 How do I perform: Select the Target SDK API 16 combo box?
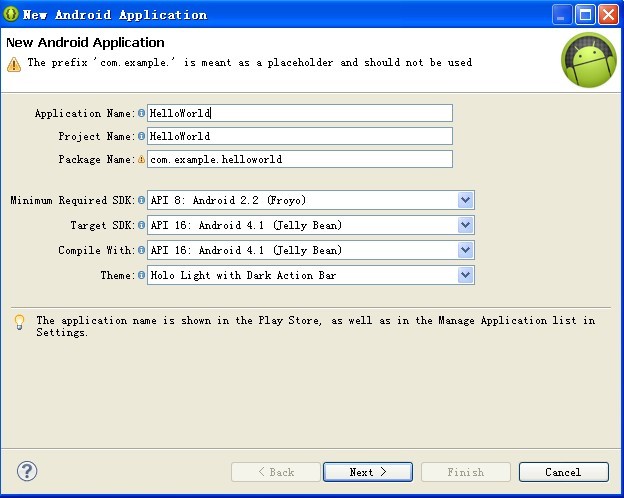[311, 225]
